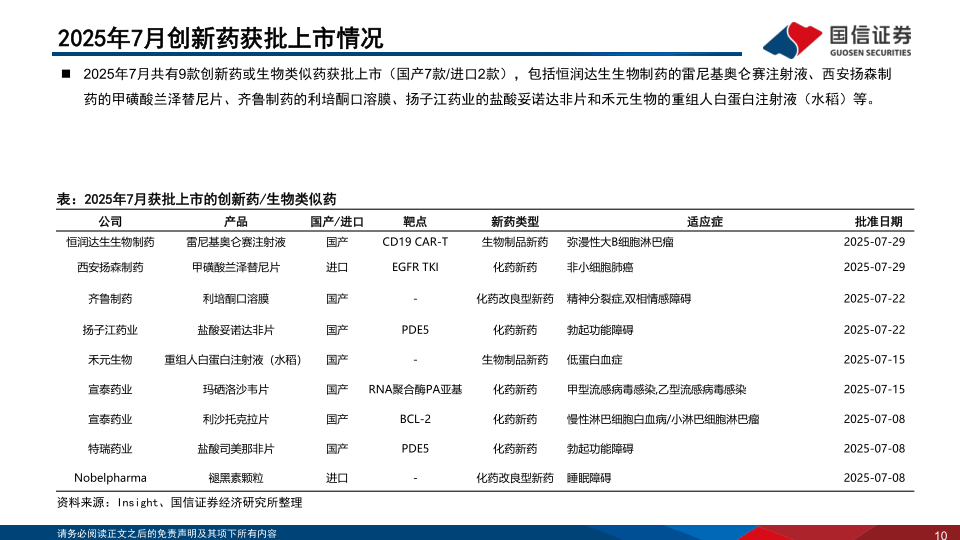Click the BCL-2 target cell

(415, 419)
